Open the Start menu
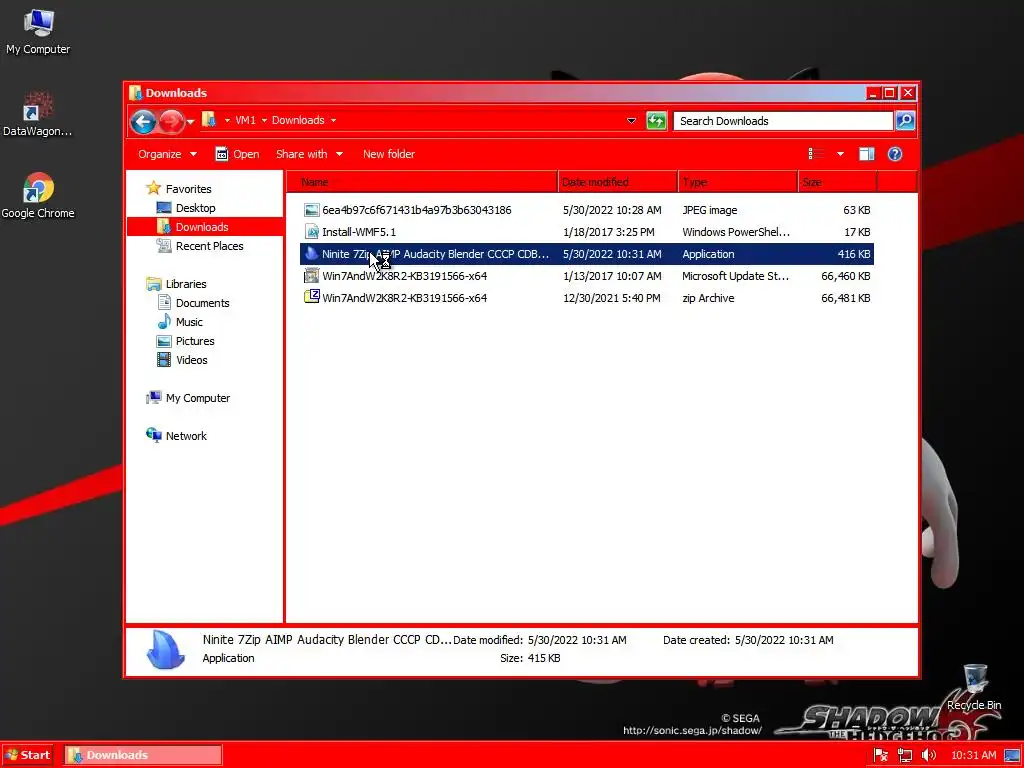This screenshot has width=1024, height=768. click(x=27, y=755)
